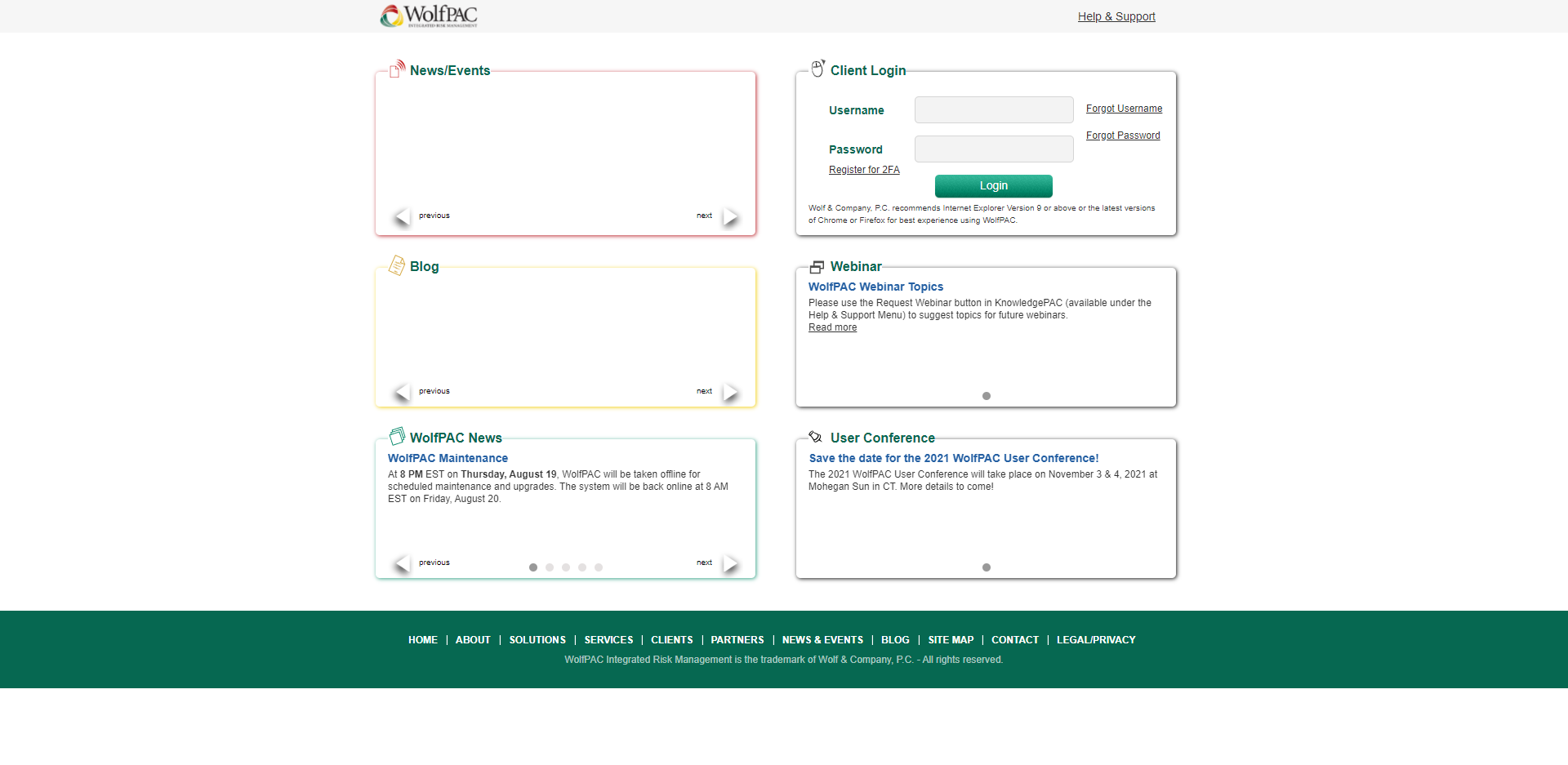
Task: Advance WolfPAC News with next arrow
Action: (730, 563)
